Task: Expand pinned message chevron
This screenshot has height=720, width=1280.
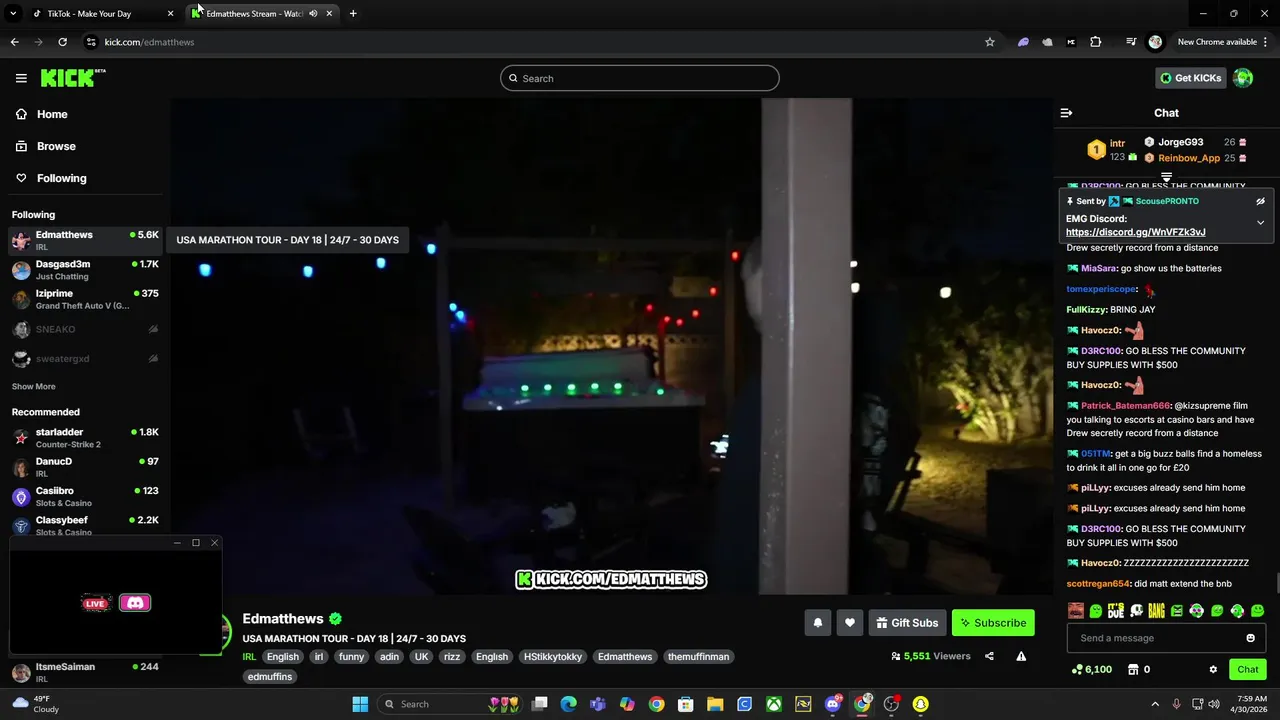Action: click(x=1260, y=222)
